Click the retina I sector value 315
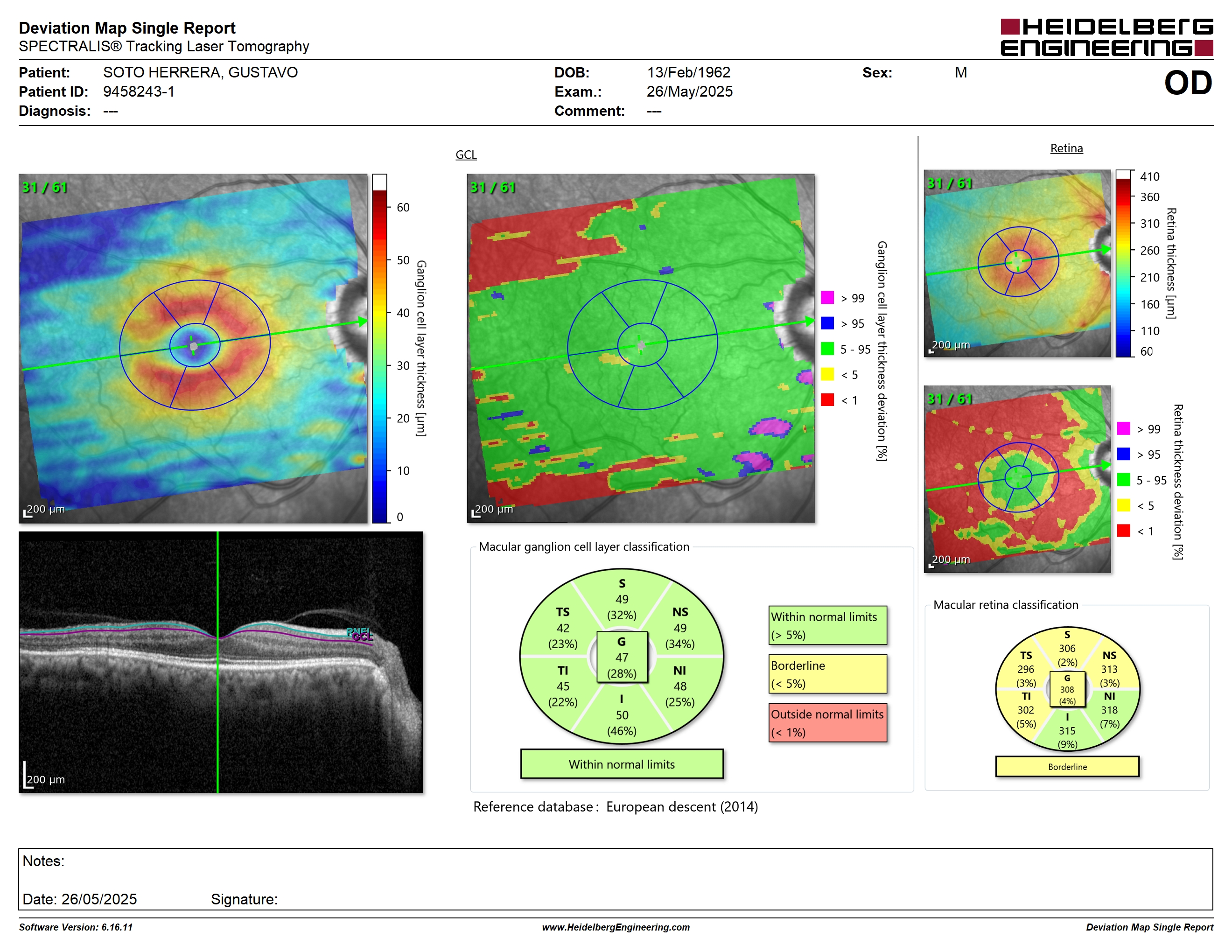 [1067, 730]
